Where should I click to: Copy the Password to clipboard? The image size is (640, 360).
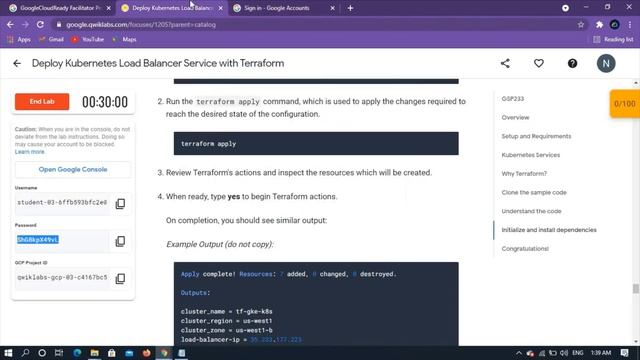(x=120, y=241)
